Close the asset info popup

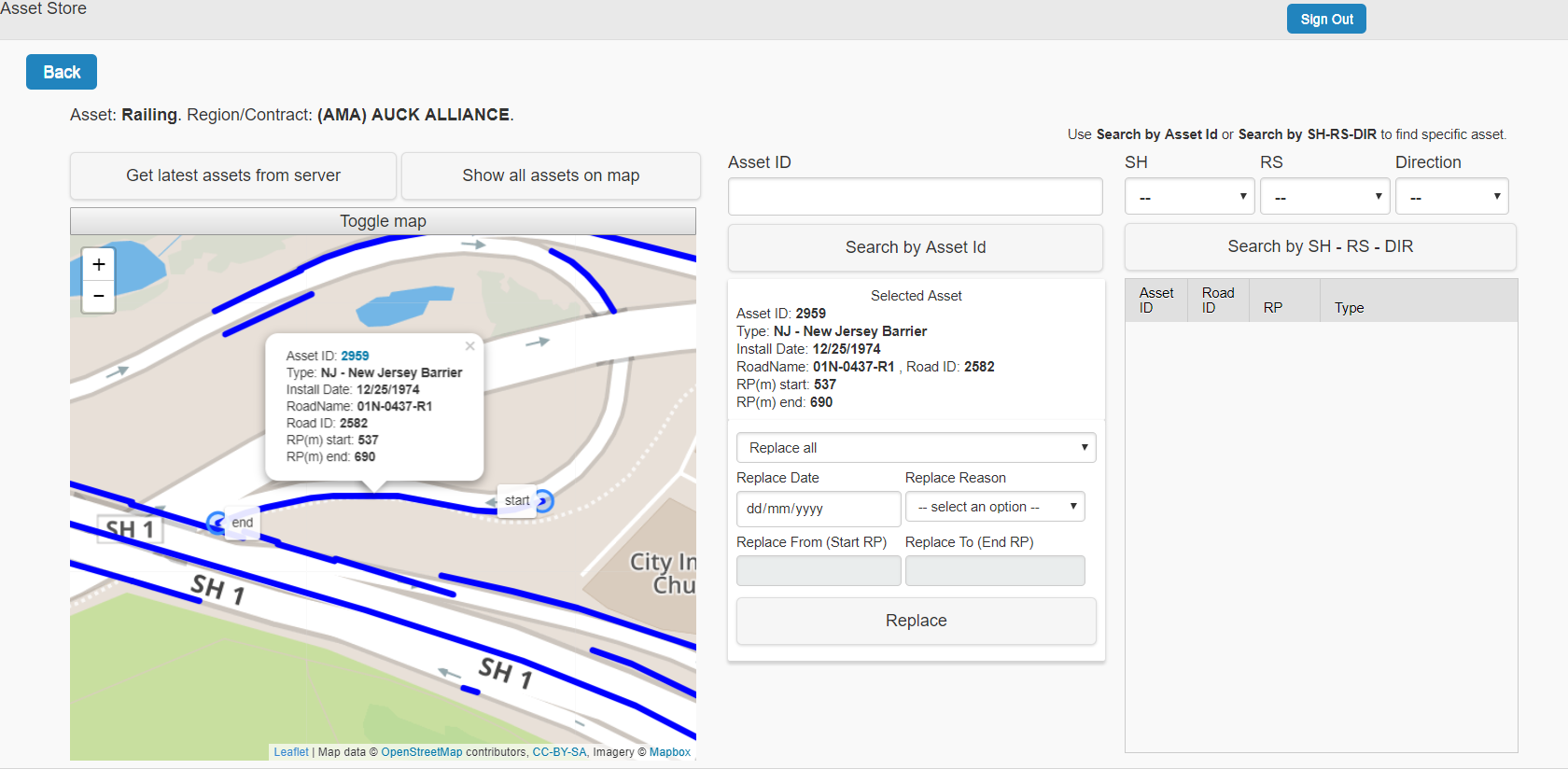tap(470, 346)
